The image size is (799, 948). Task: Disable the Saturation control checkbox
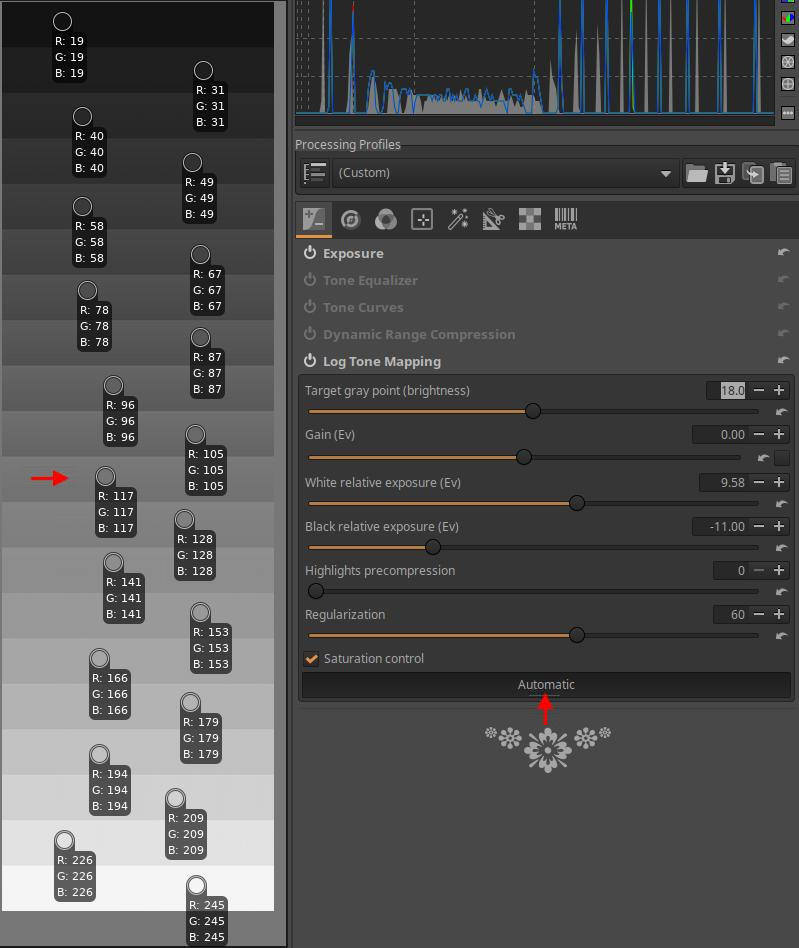coord(312,659)
